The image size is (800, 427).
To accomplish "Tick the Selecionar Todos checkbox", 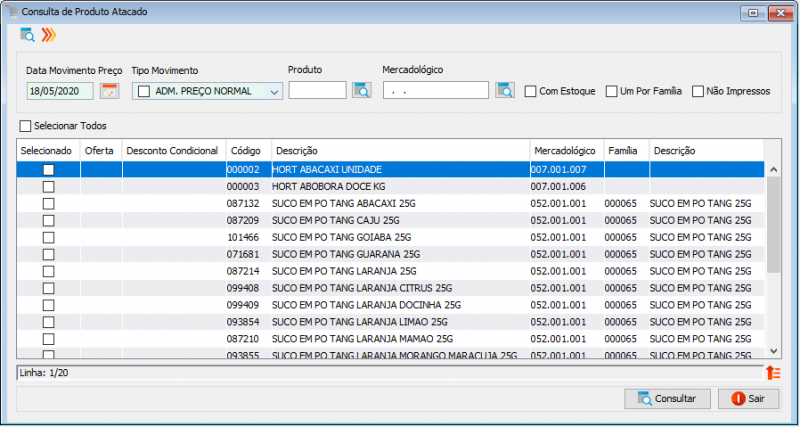I will [x=25, y=125].
